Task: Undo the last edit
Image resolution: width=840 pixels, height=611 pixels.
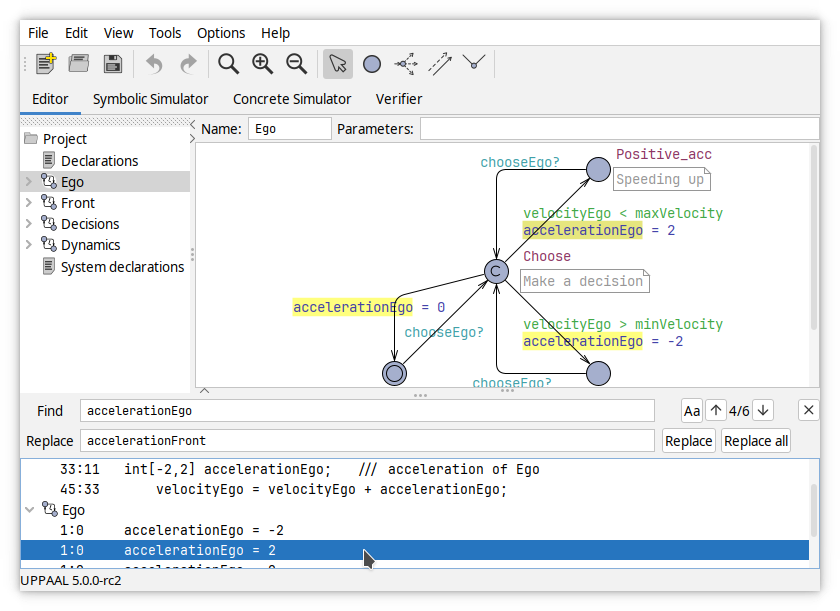Action: tap(154, 64)
